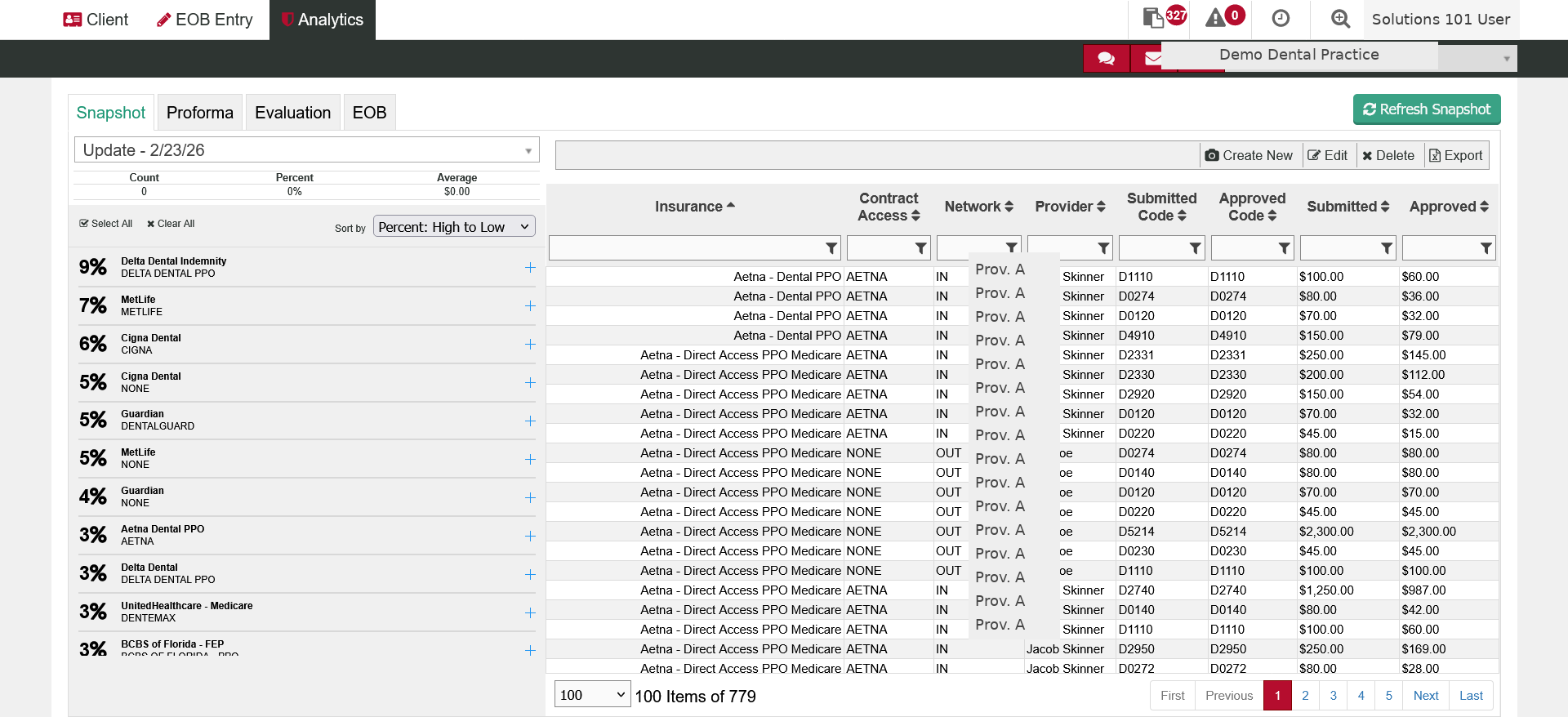Click the Approved Code filter funnel
This screenshot has width=1568, height=717.
click(x=1284, y=248)
